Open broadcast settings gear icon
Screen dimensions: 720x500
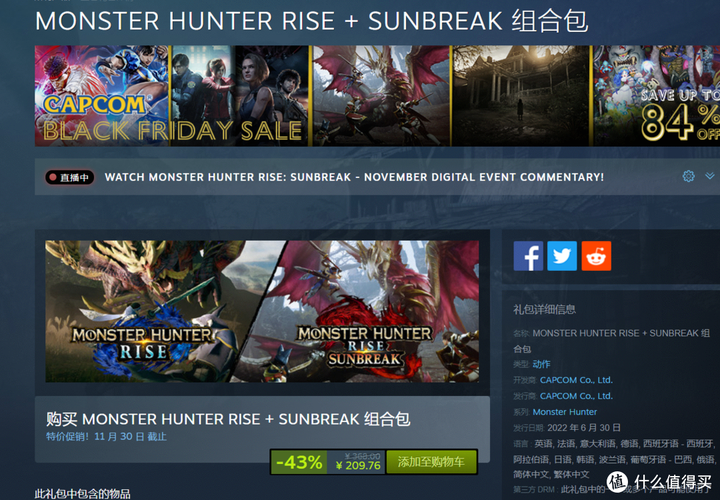(688, 176)
